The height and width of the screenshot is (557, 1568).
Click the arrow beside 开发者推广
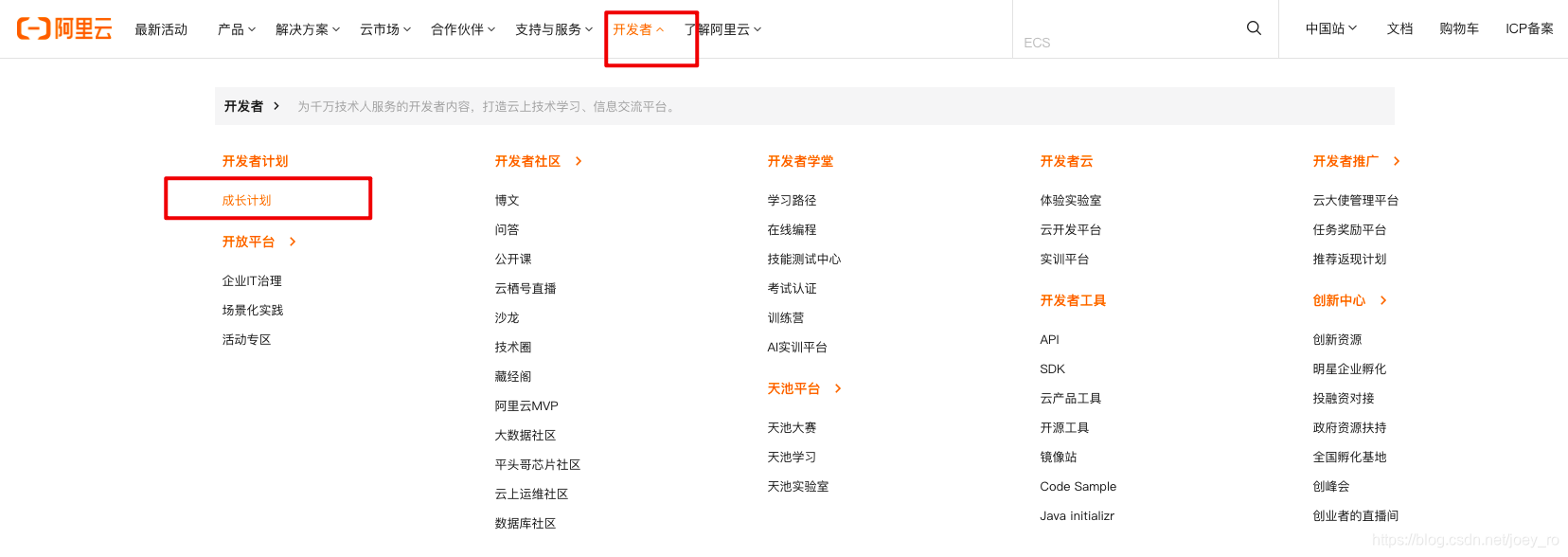(x=1397, y=161)
